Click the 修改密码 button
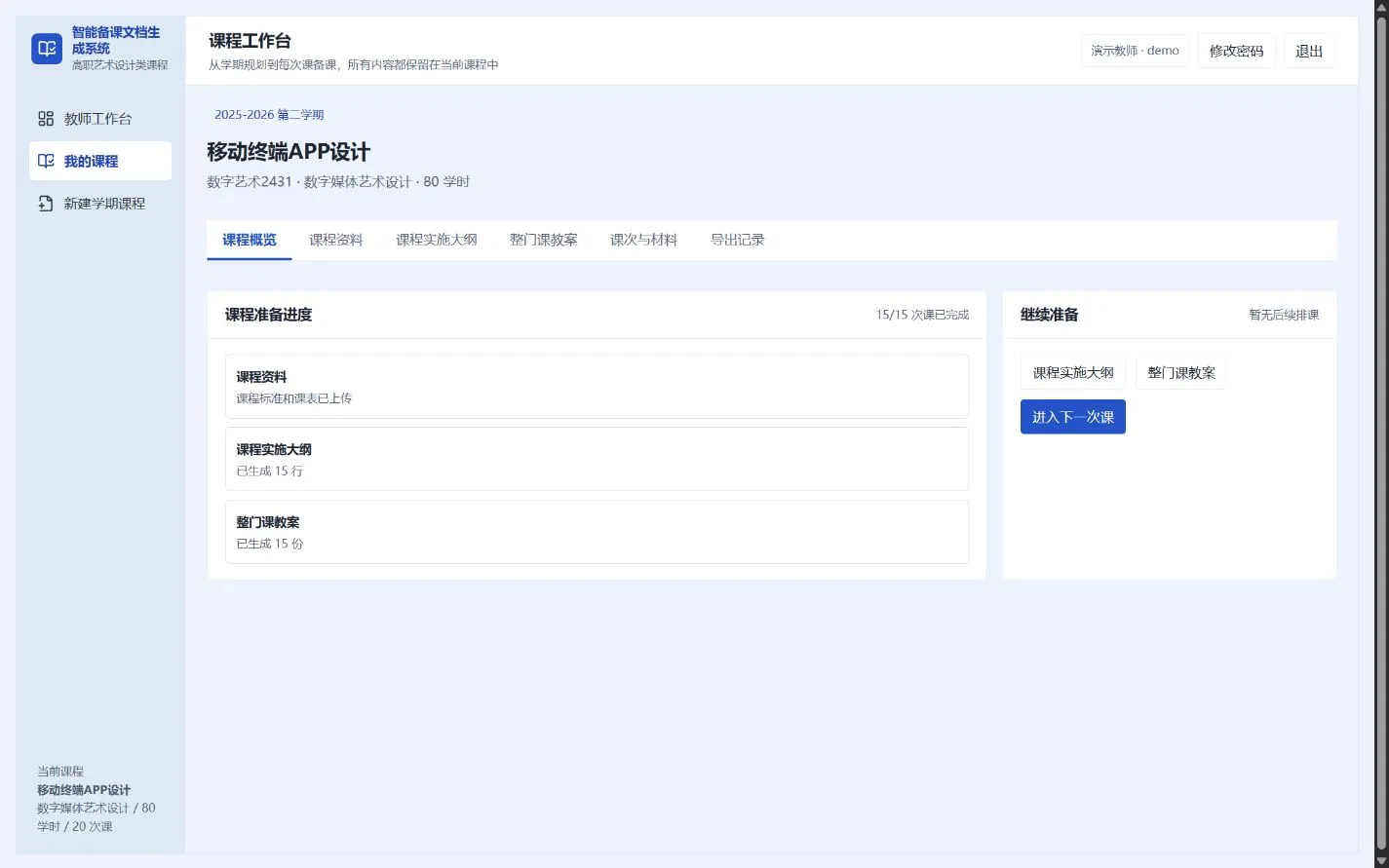The width and height of the screenshot is (1389, 868). 1236,51
